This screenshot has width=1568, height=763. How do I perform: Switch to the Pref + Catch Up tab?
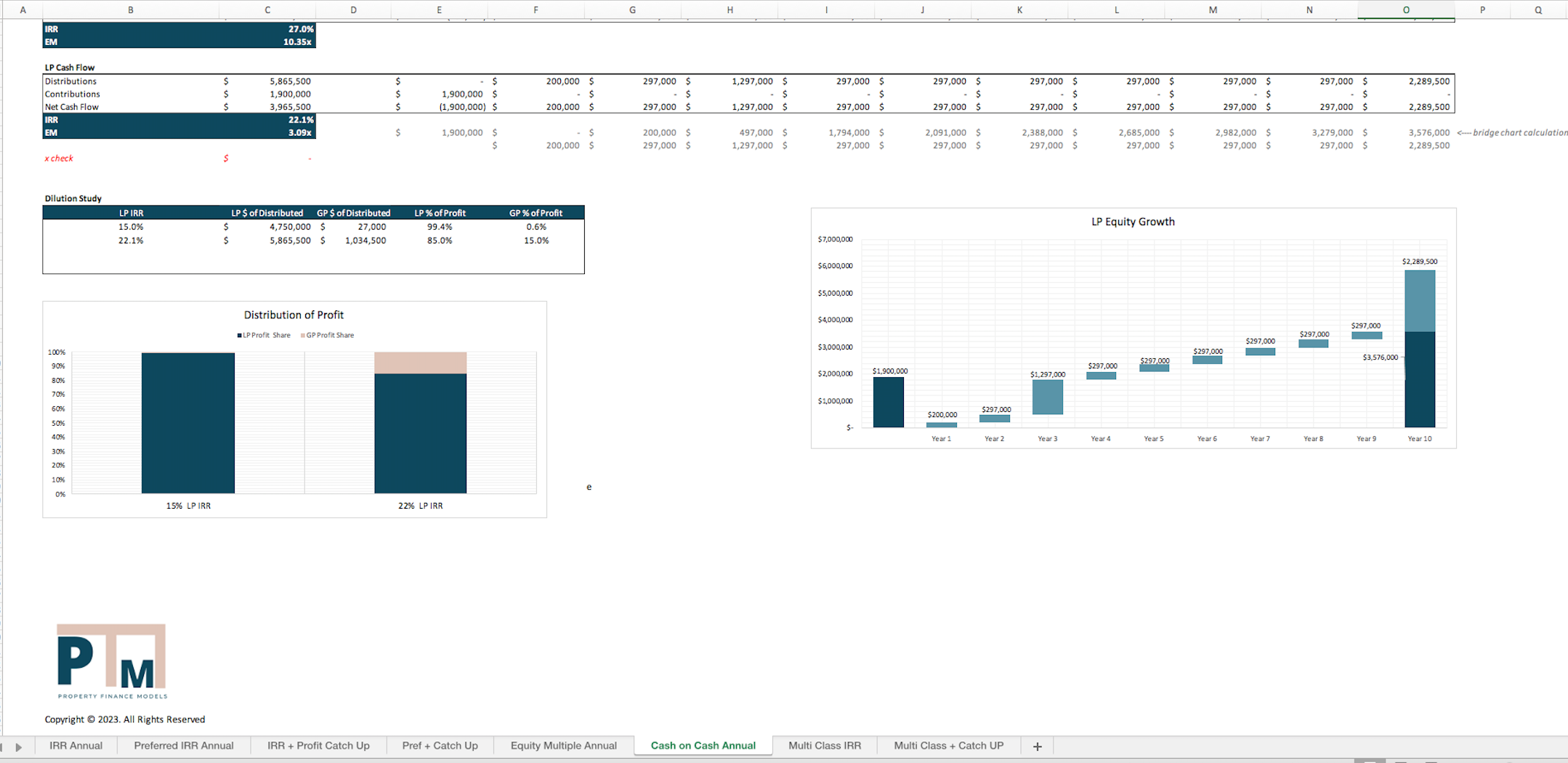(x=440, y=746)
